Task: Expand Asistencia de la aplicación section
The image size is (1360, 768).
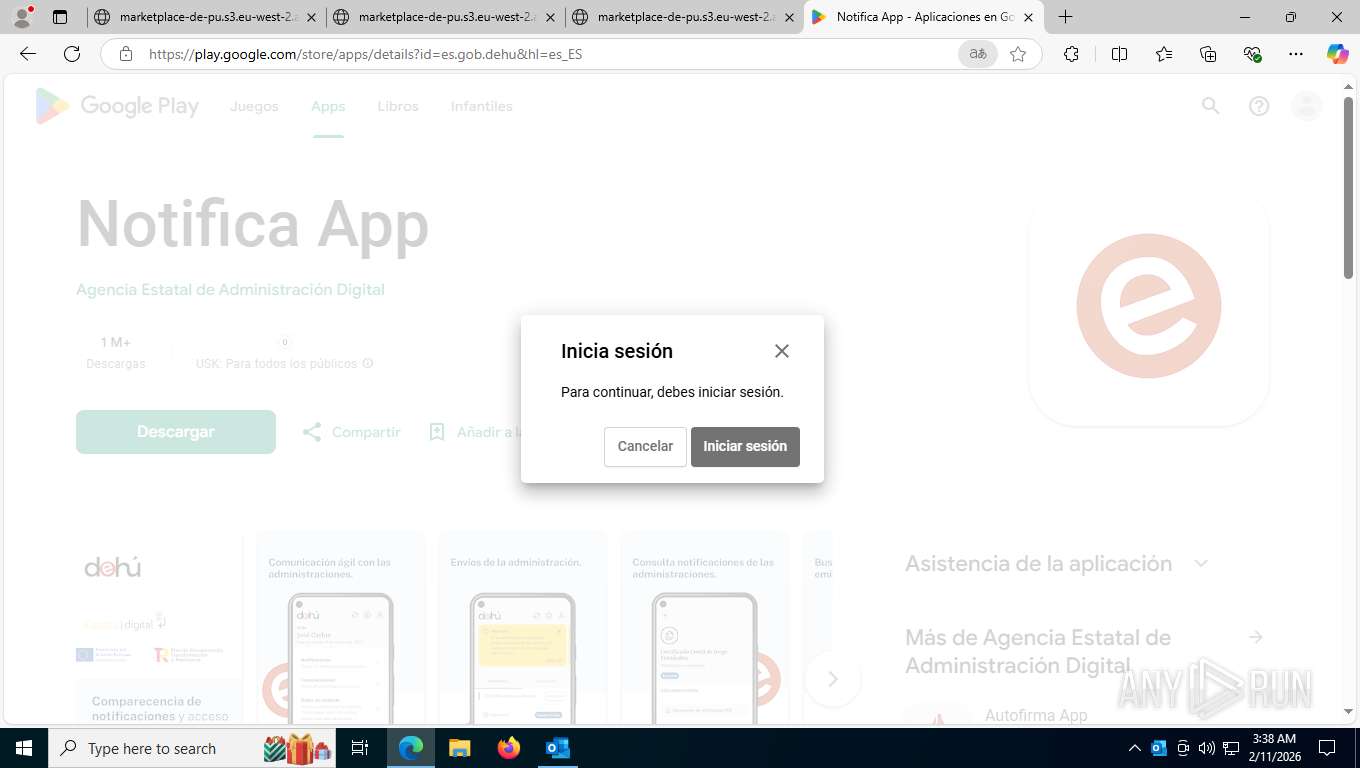Action: 1201,564
